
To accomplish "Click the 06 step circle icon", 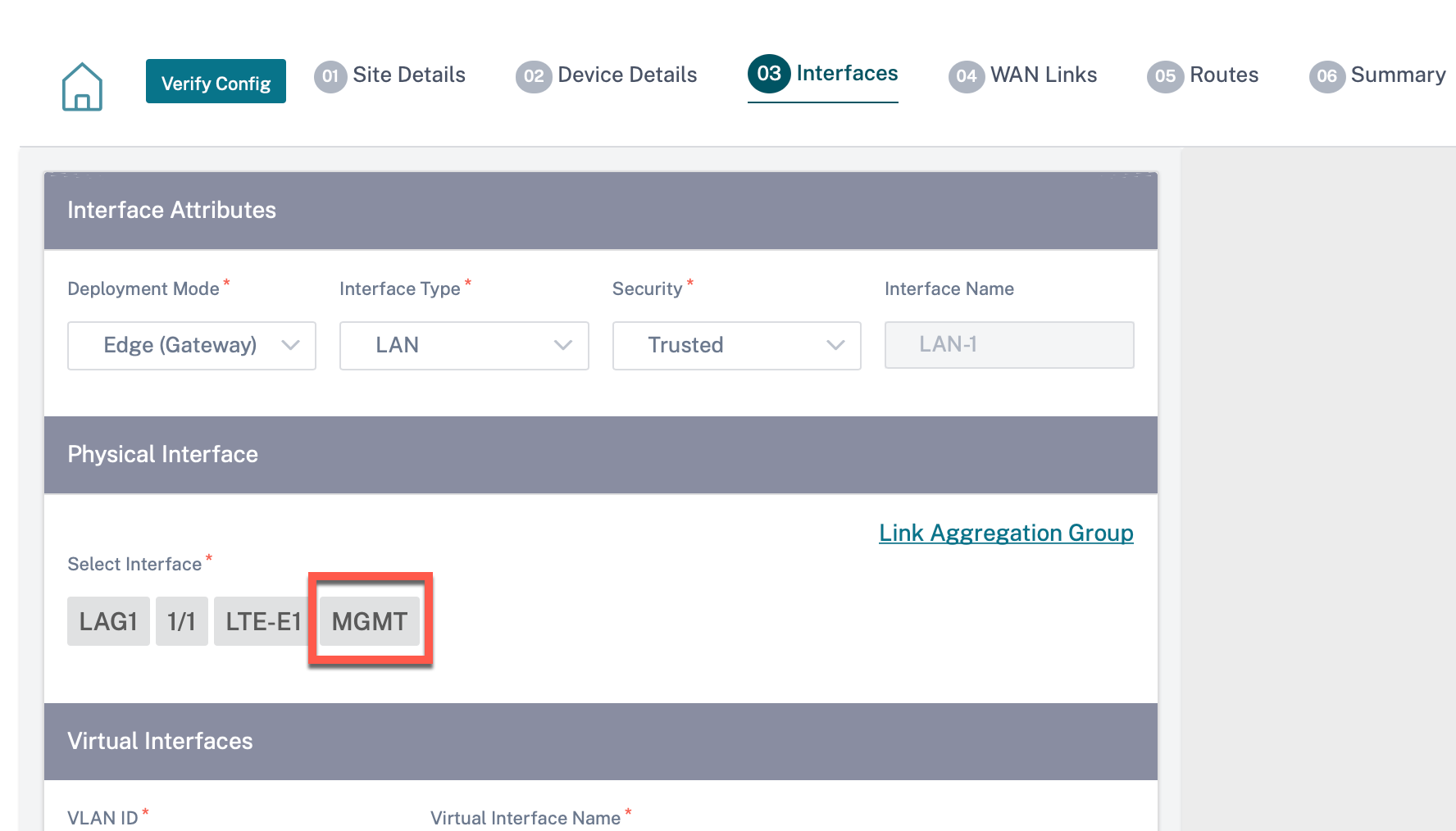I will click(x=1327, y=76).
